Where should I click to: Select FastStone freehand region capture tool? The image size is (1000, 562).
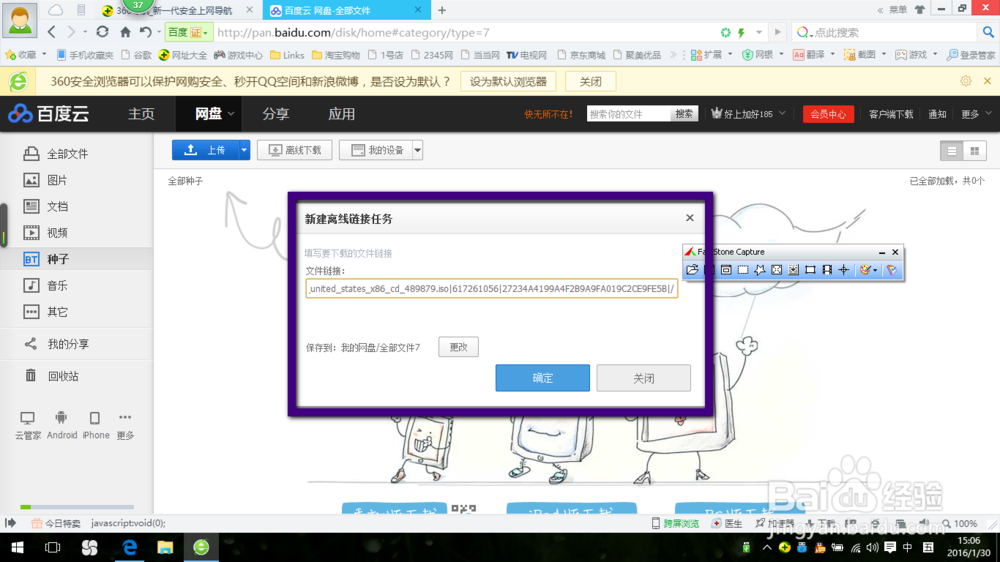[760, 270]
